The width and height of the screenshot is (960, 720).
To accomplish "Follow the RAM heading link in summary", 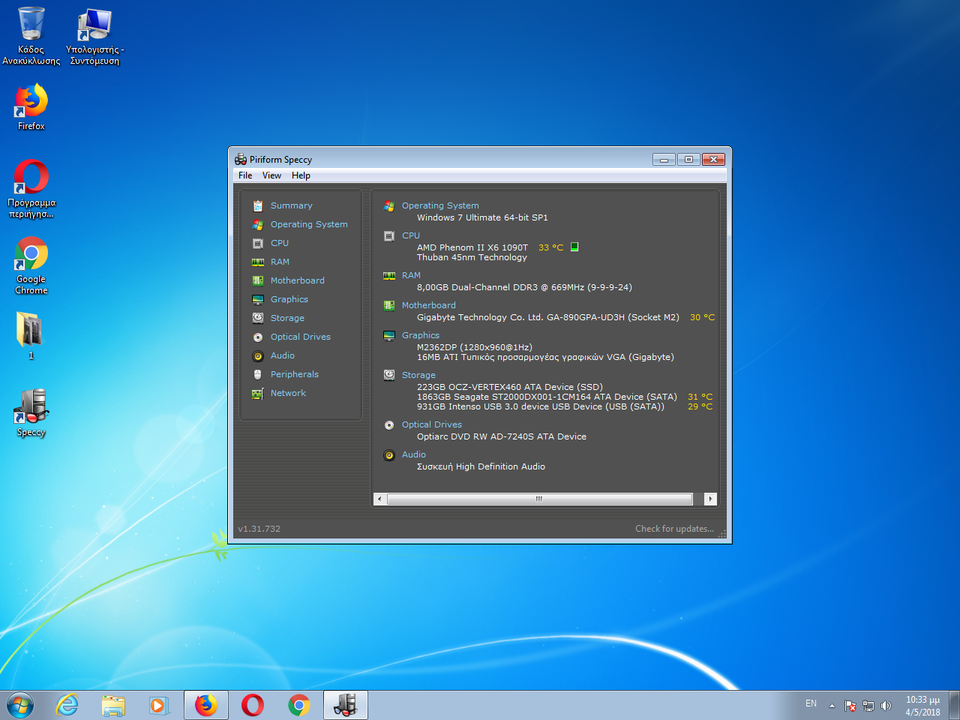I will (411, 276).
